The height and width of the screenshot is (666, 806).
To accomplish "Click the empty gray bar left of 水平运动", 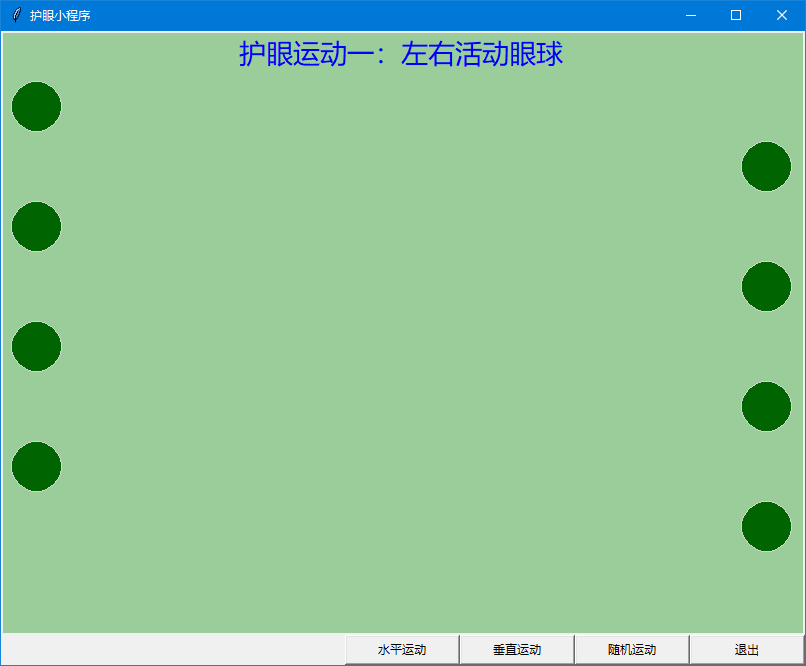I will (173, 650).
